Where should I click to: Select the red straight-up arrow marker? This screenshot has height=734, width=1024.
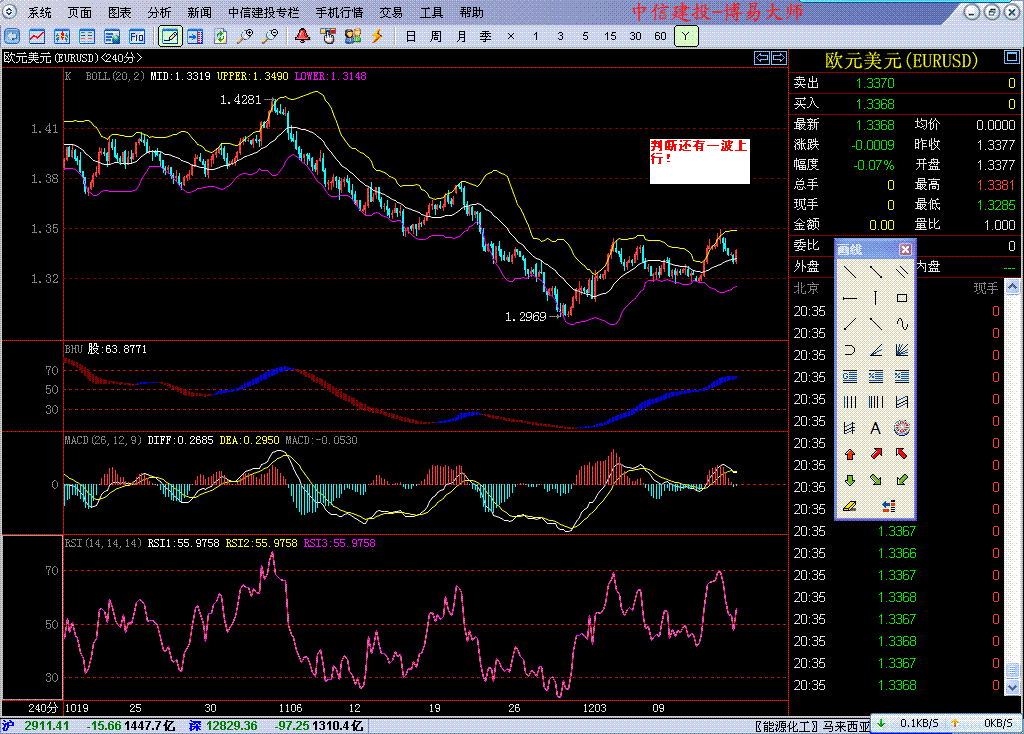point(849,454)
